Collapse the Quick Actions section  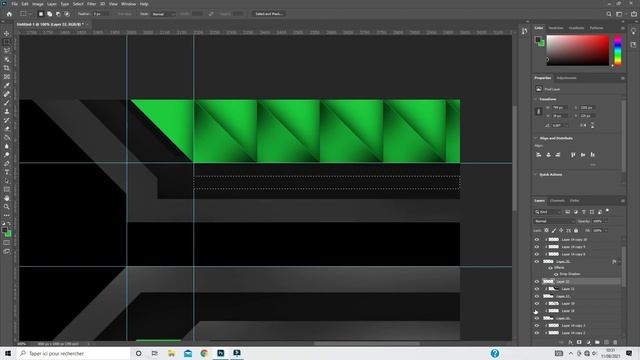click(x=536, y=175)
